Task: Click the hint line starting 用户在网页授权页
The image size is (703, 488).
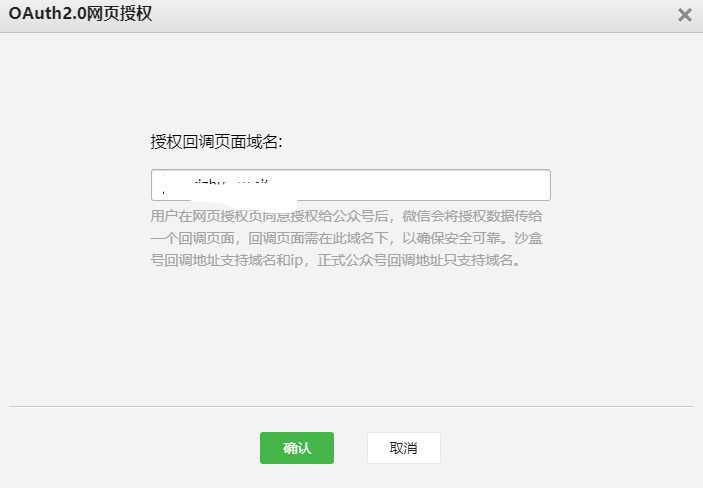Action: tap(346, 216)
